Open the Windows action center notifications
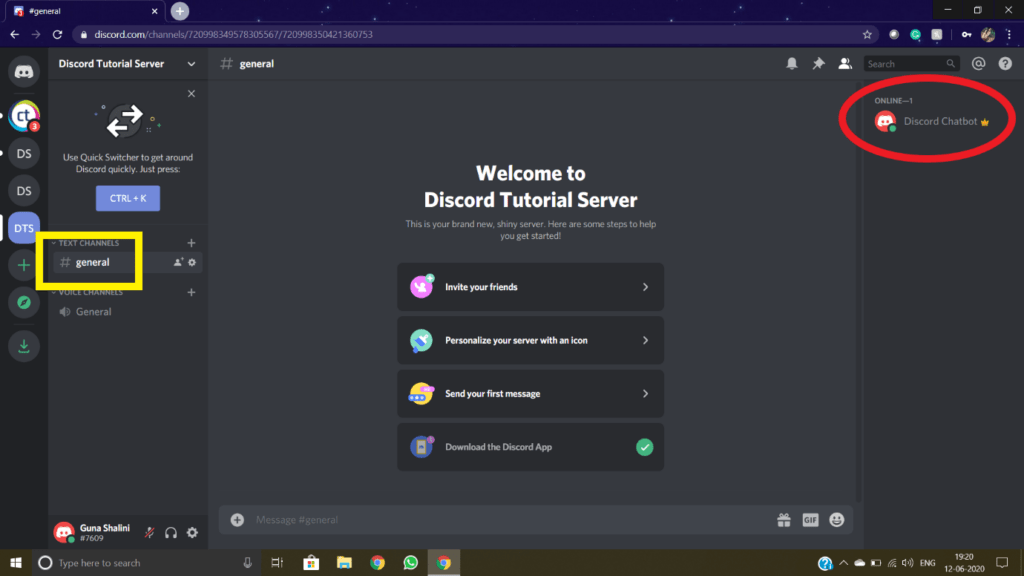 [x=1002, y=563]
